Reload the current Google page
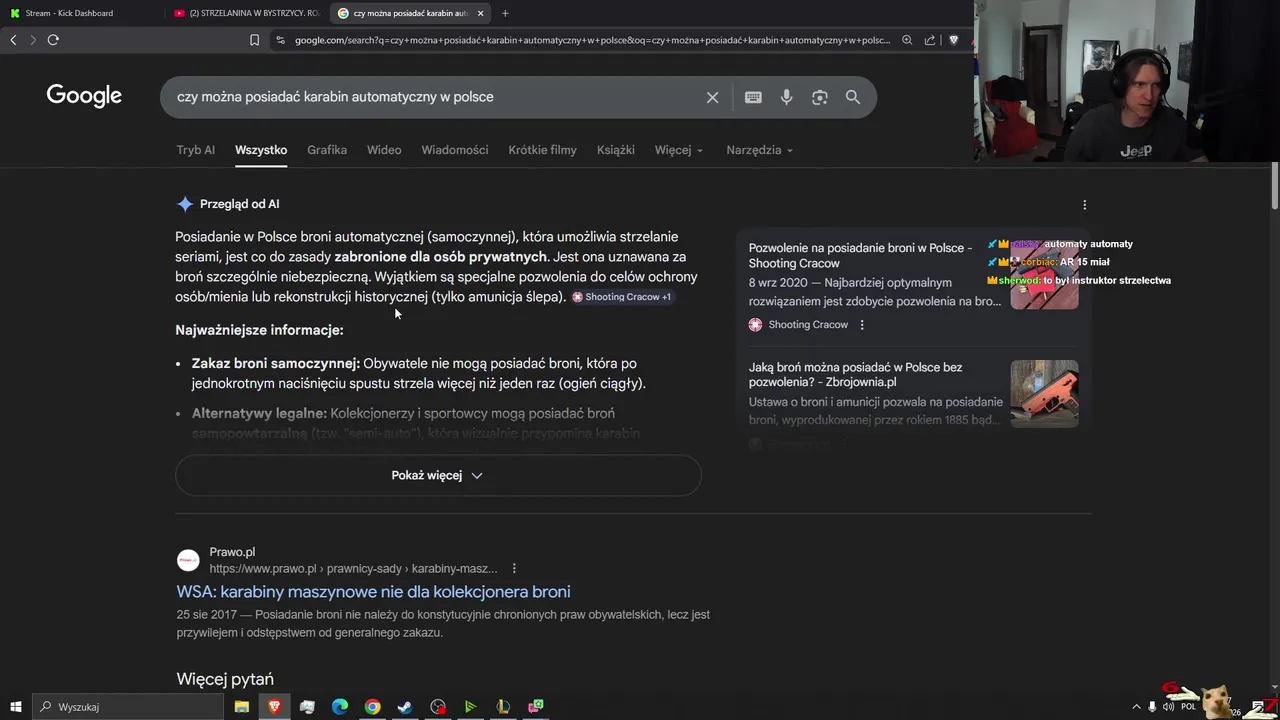This screenshot has height=720, width=1280. tap(53, 40)
